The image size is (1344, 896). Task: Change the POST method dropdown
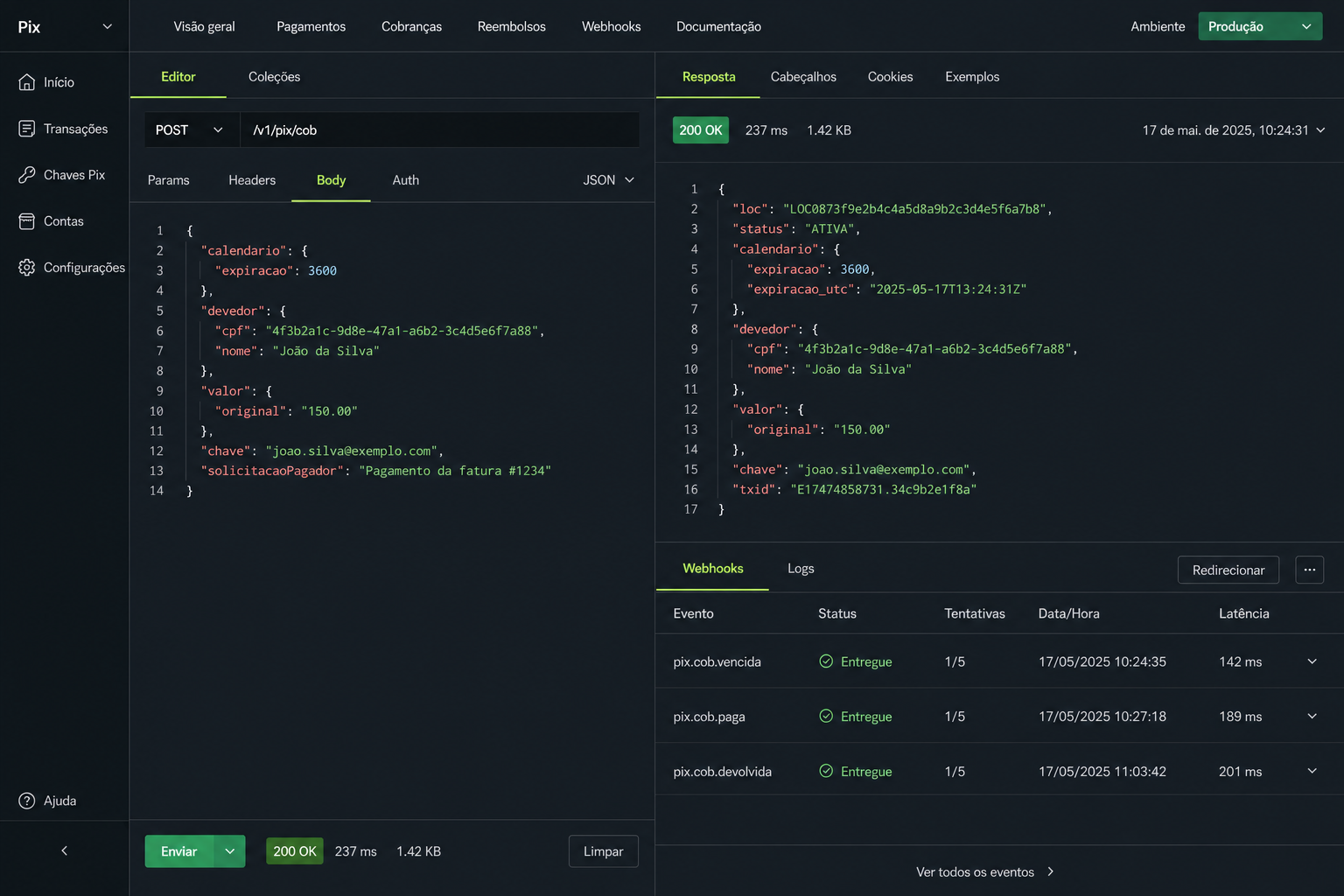[192, 129]
